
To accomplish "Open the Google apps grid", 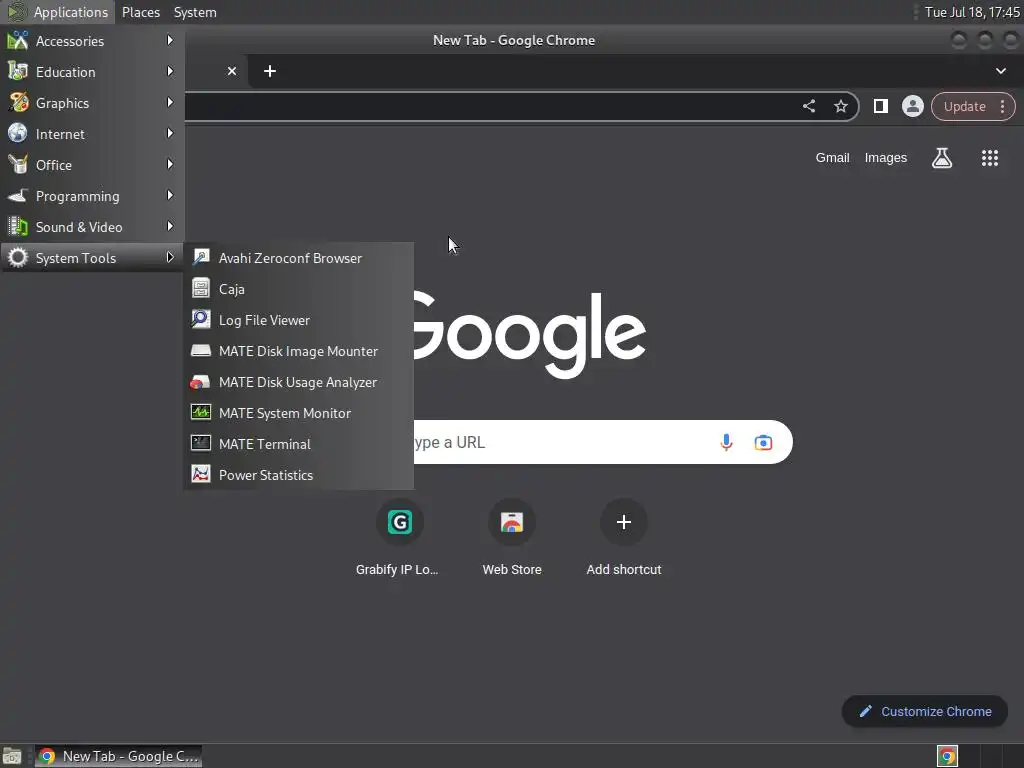I will coord(989,158).
